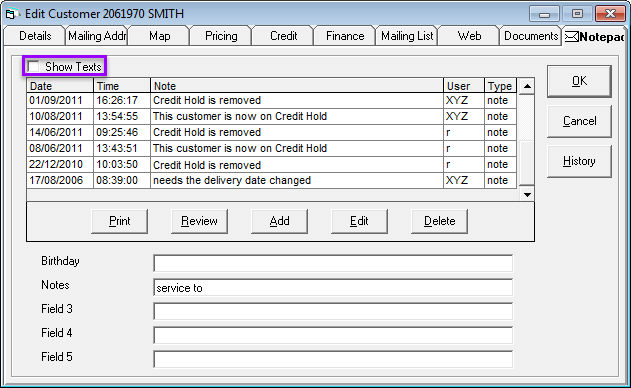The image size is (631, 388).
Task: Focus the Field 5 input
Action: coord(333,359)
